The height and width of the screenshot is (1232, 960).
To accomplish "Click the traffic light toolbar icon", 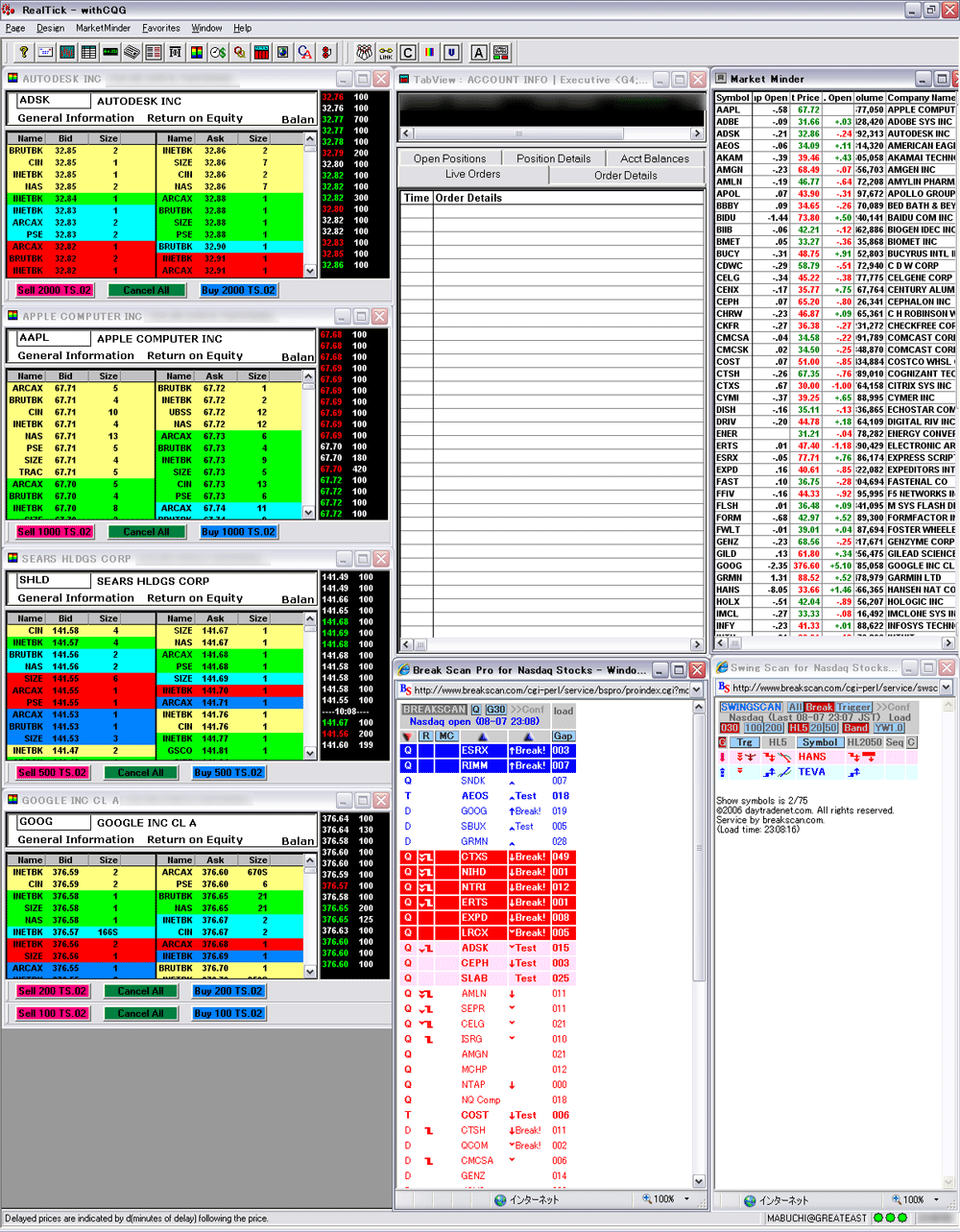I will click(x=326, y=52).
